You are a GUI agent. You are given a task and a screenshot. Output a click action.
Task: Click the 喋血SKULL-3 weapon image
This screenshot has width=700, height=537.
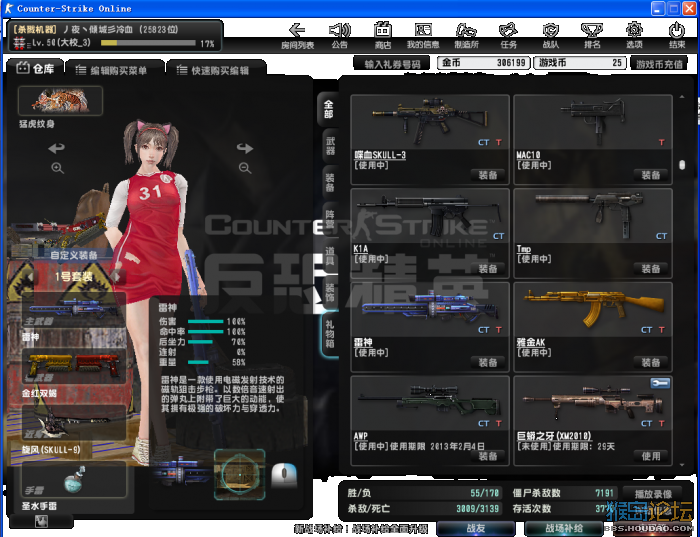[430, 122]
